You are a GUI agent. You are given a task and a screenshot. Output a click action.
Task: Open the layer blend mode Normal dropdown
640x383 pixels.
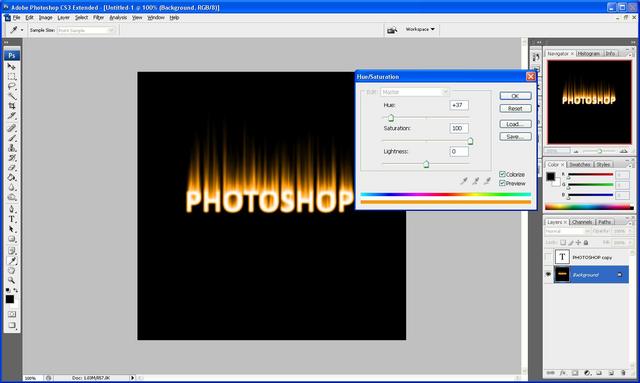pyautogui.click(x=567, y=231)
